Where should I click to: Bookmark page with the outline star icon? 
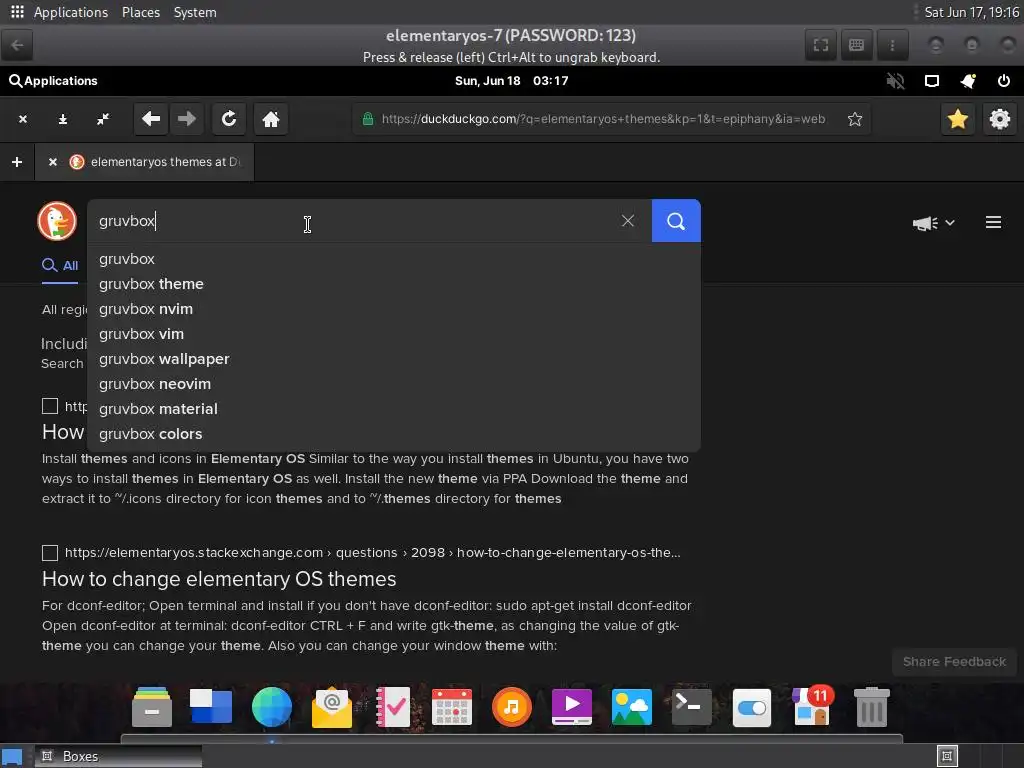[854, 119]
